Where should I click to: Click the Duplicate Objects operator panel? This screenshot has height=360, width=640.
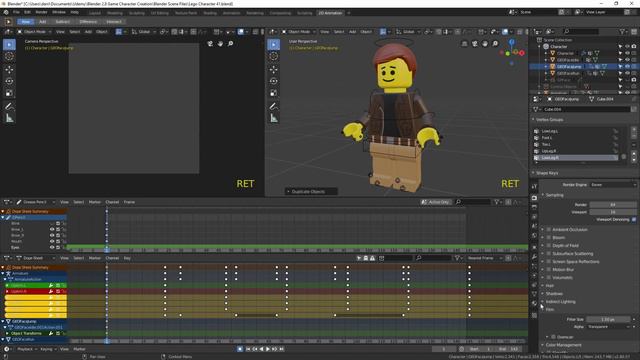[311, 191]
